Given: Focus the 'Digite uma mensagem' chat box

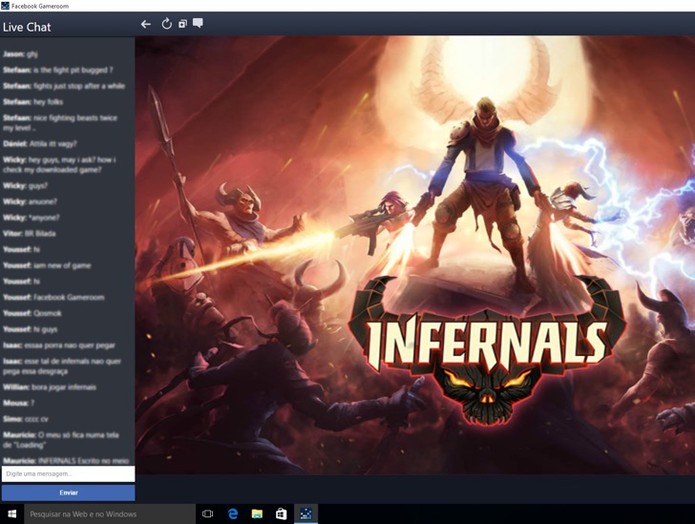Looking at the screenshot, I should [x=68, y=474].
